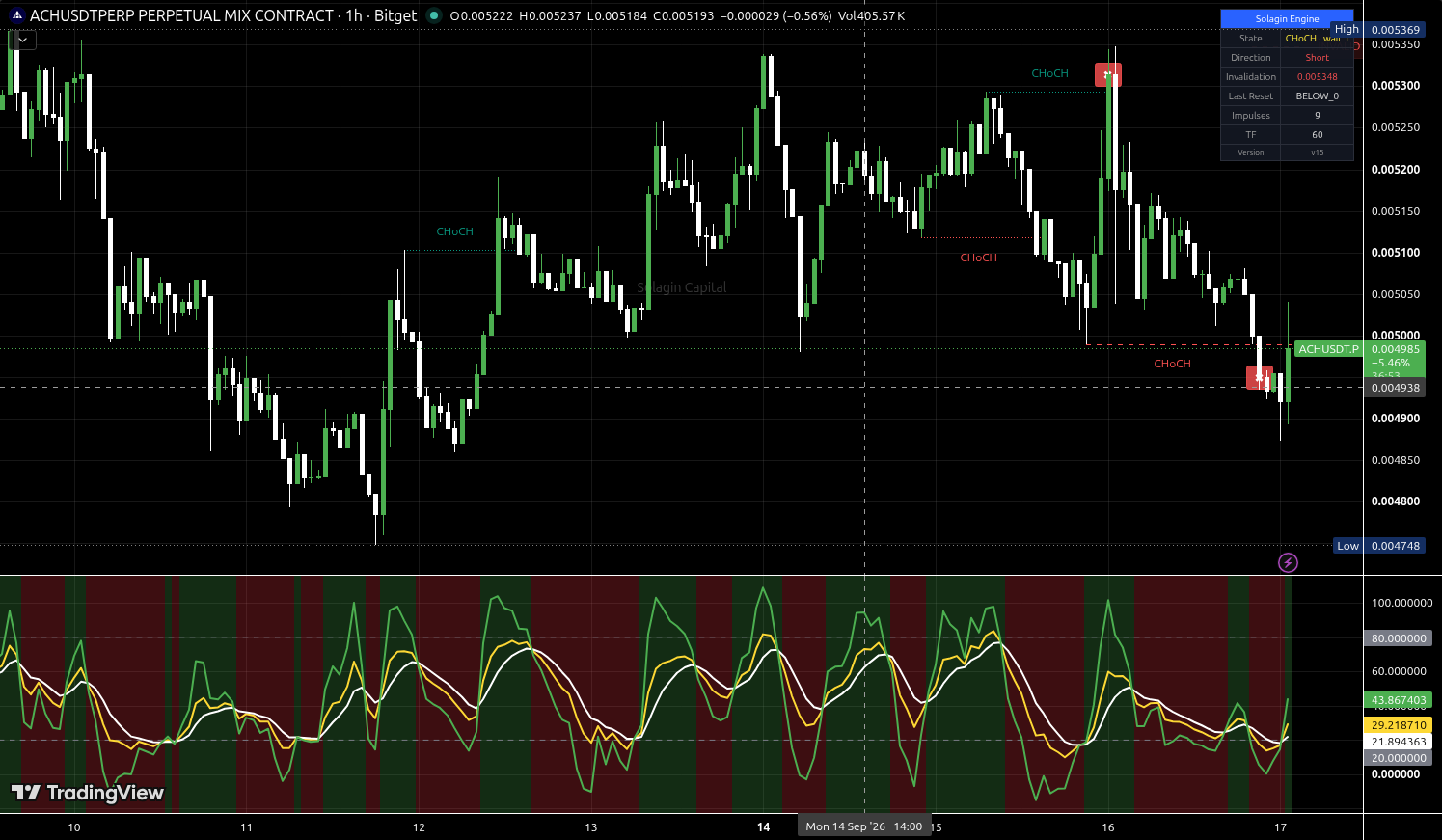This screenshot has width=1442, height=840.
Task: Click the Vol 405.57K readout
Action: 871,16
